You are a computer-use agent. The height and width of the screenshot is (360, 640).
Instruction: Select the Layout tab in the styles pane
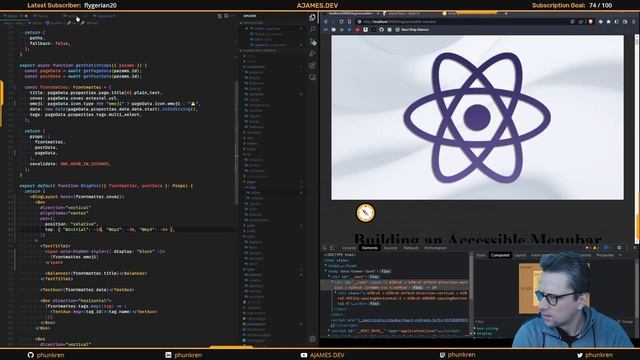pyautogui.click(x=520, y=255)
